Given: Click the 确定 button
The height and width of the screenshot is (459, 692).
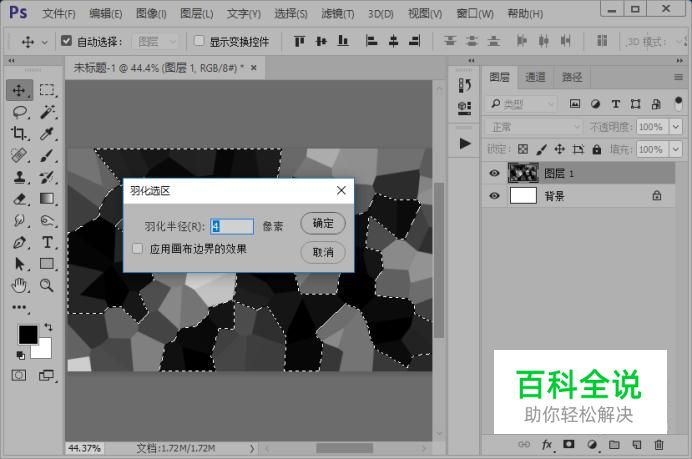Looking at the screenshot, I should coord(323,223).
